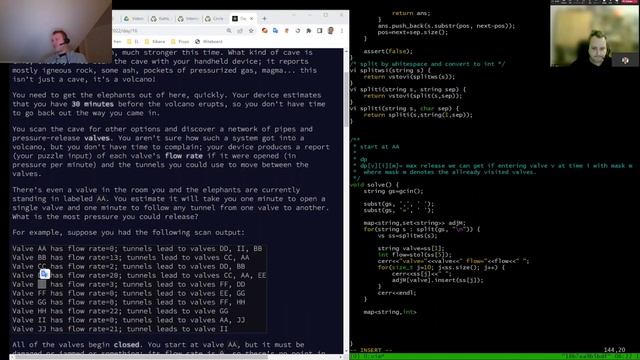
Task: Click the 'cerr<<endl;' line in editor
Action: click(x=397, y=293)
